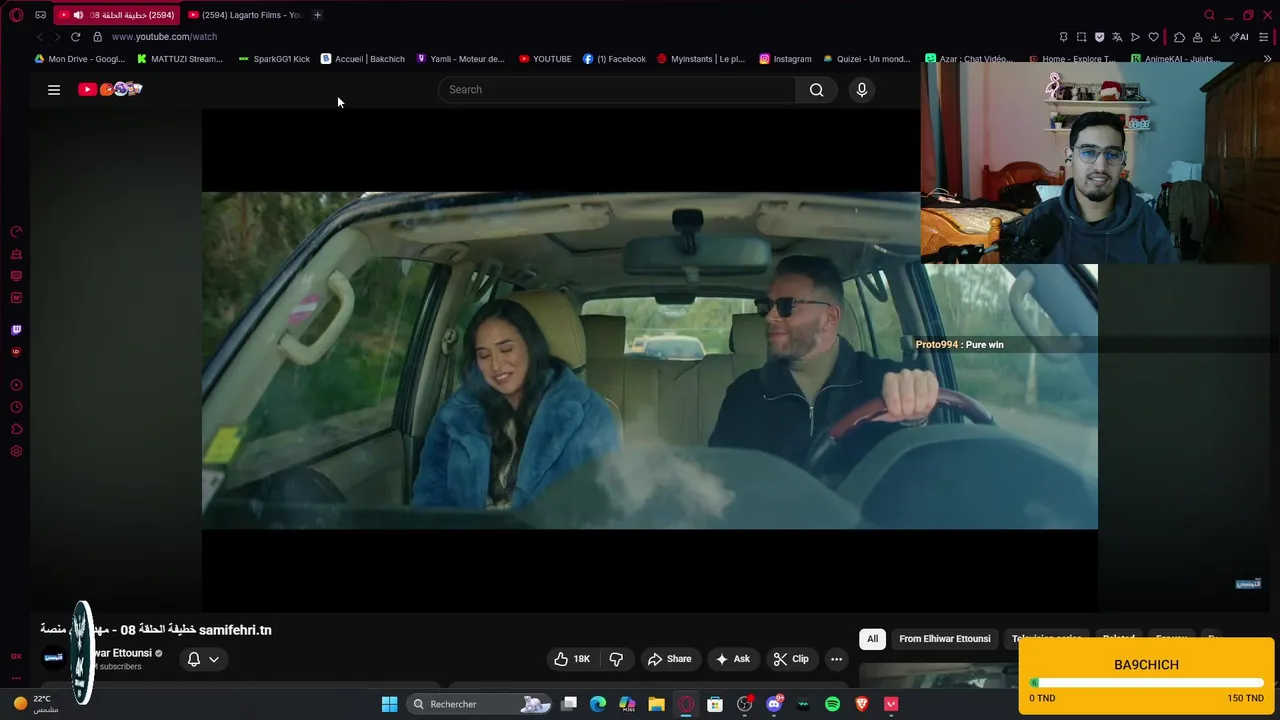Image resolution: width=1280 pixels, height=720 pixels.
Task: Open File Explorer from taskbar
Action: tap(657, 704)
